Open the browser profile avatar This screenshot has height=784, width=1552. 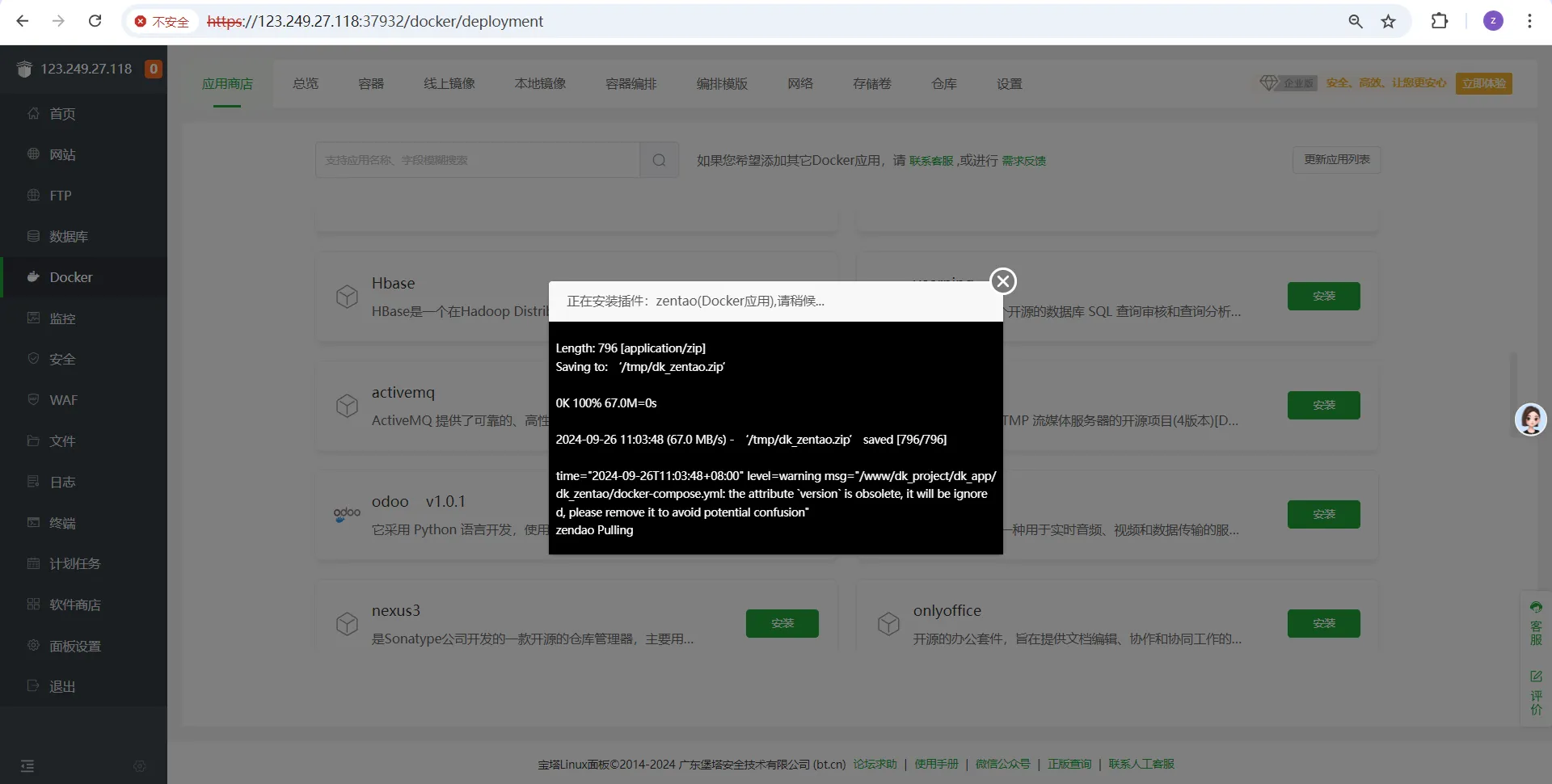click(1493, 21)
